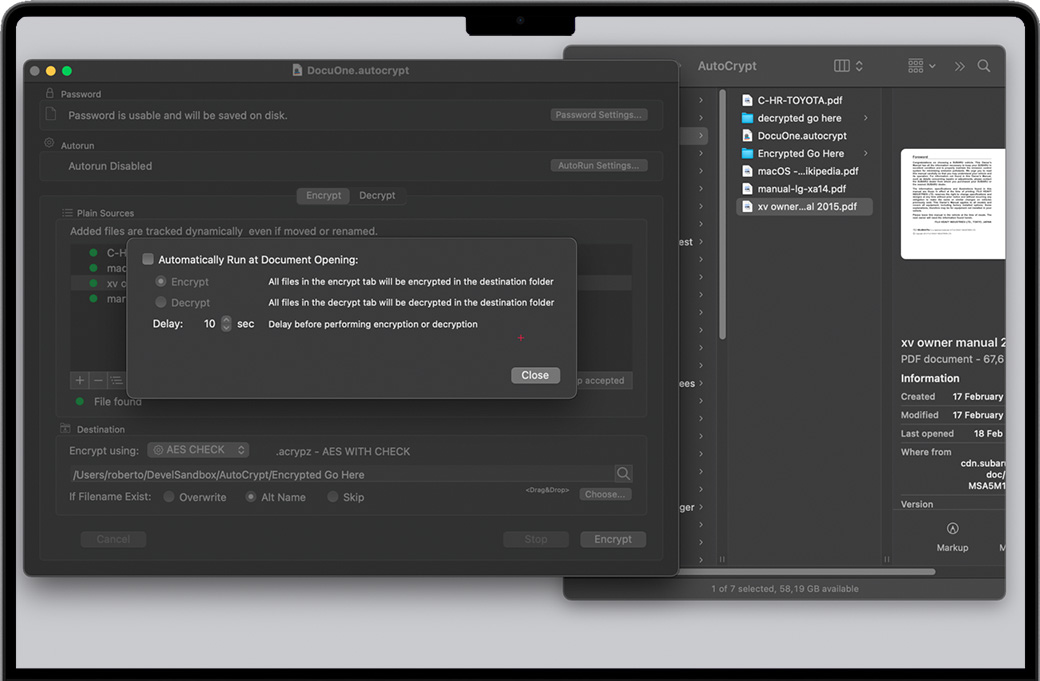Enable Automatically Run at Document Opening
The height and width of the screenshot is (681, 1040).
(x=148, y=260)
